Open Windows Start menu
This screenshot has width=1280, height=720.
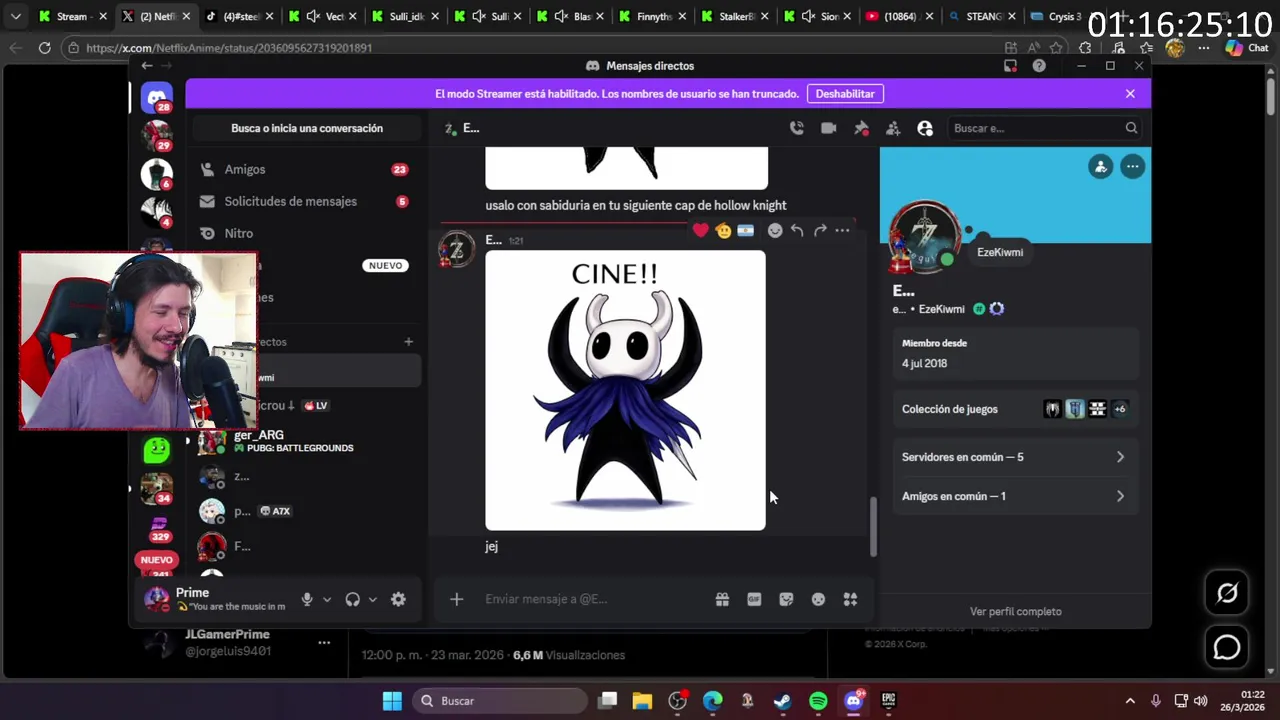tap(392, 701)
